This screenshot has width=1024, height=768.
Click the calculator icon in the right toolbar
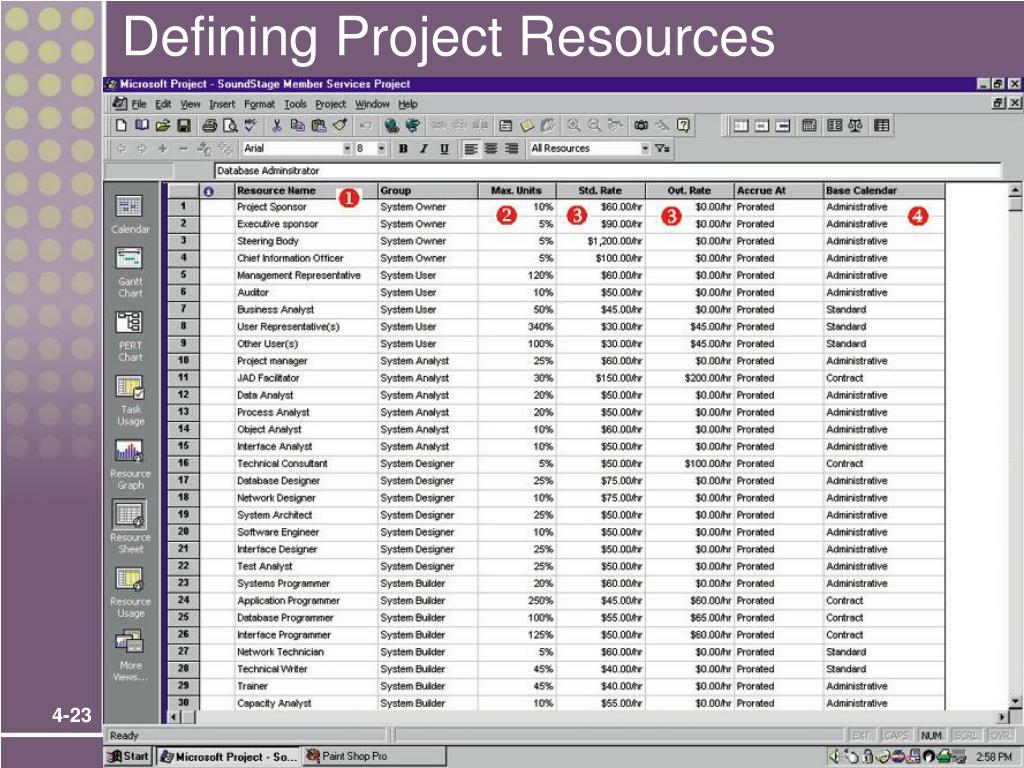tap(809, 125)
